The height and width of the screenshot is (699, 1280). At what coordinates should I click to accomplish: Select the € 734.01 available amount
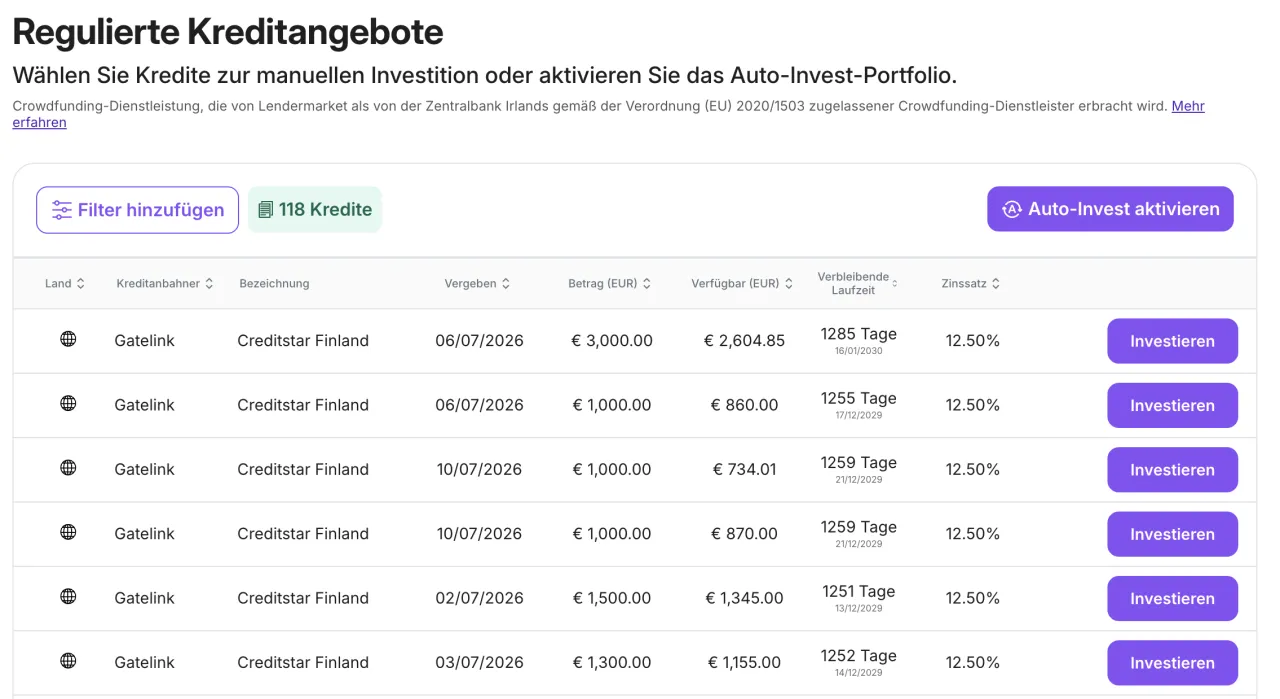tap(744, 469)
